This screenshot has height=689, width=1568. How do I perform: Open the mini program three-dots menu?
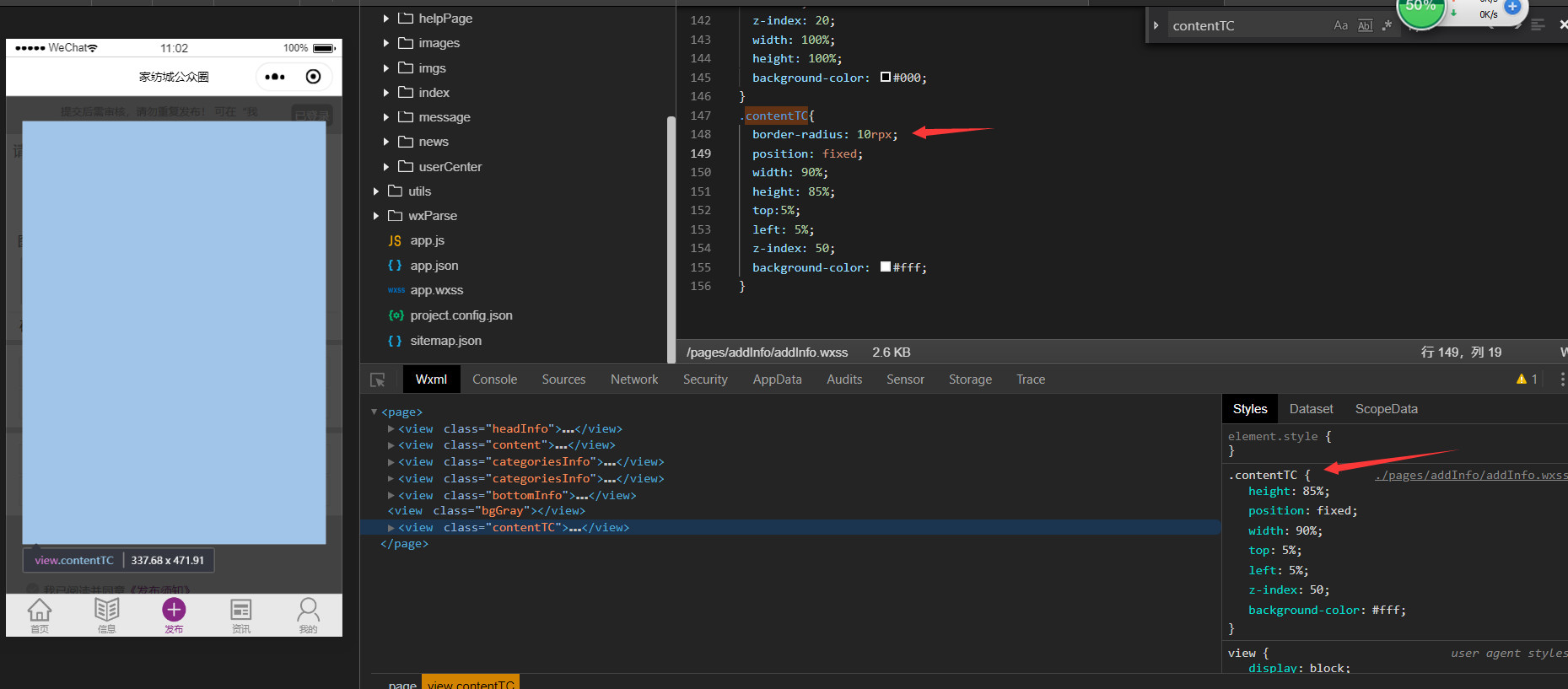[x=275, y=77]
